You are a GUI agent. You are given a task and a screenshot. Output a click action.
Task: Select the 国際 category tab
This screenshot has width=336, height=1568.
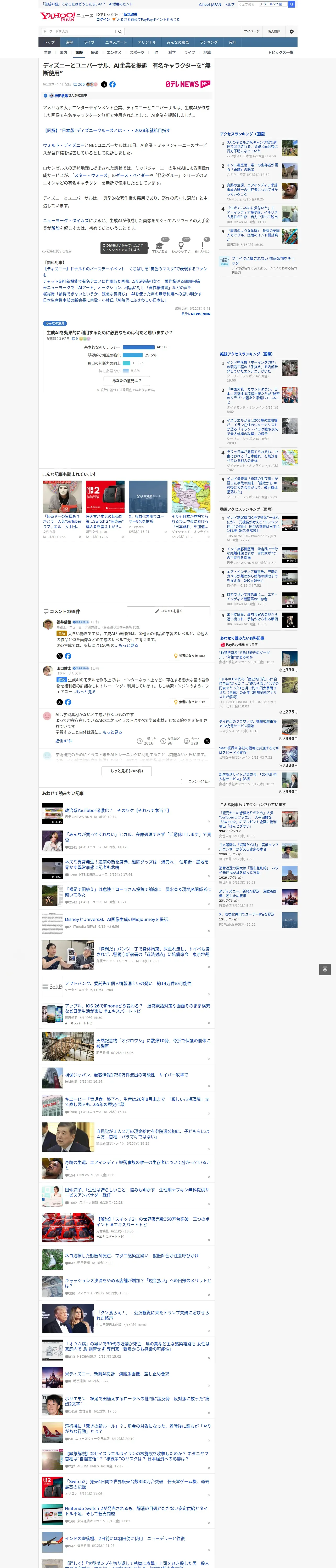tap(79, 52)
